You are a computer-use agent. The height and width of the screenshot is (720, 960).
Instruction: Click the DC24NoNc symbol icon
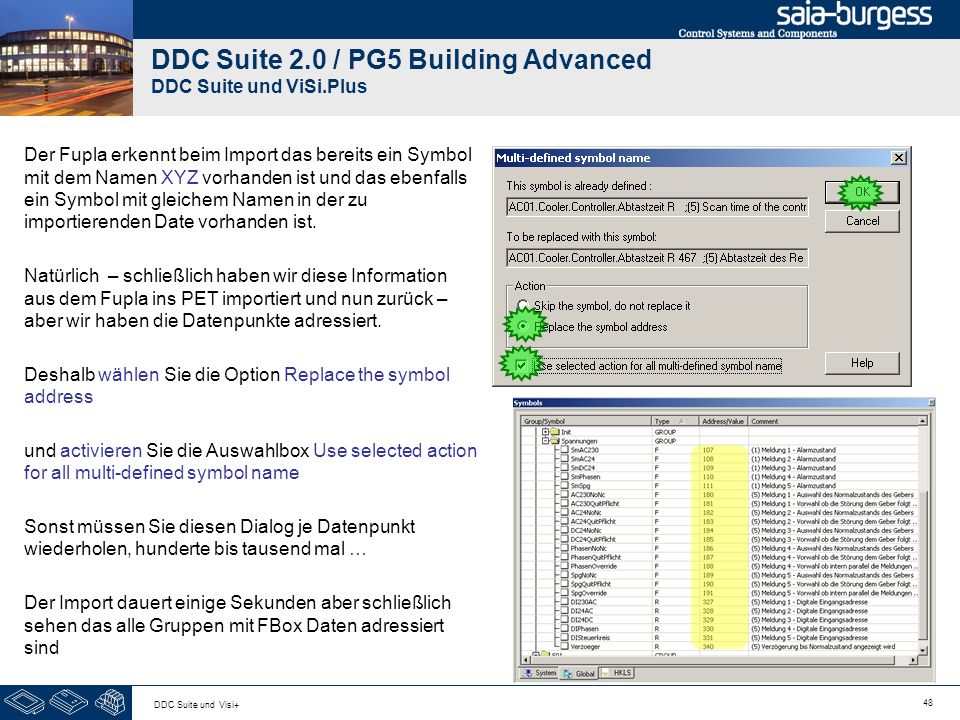[x=565, y=530]
